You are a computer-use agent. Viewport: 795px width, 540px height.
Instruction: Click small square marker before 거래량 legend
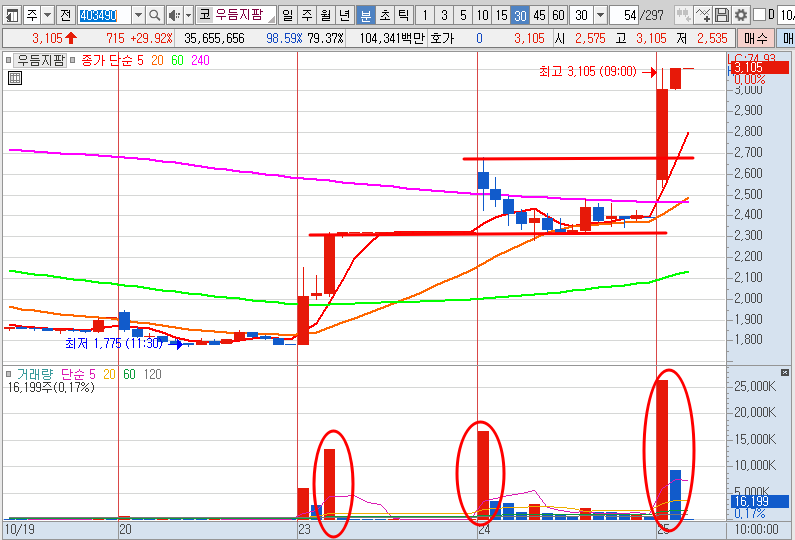(x=8, y=374)
